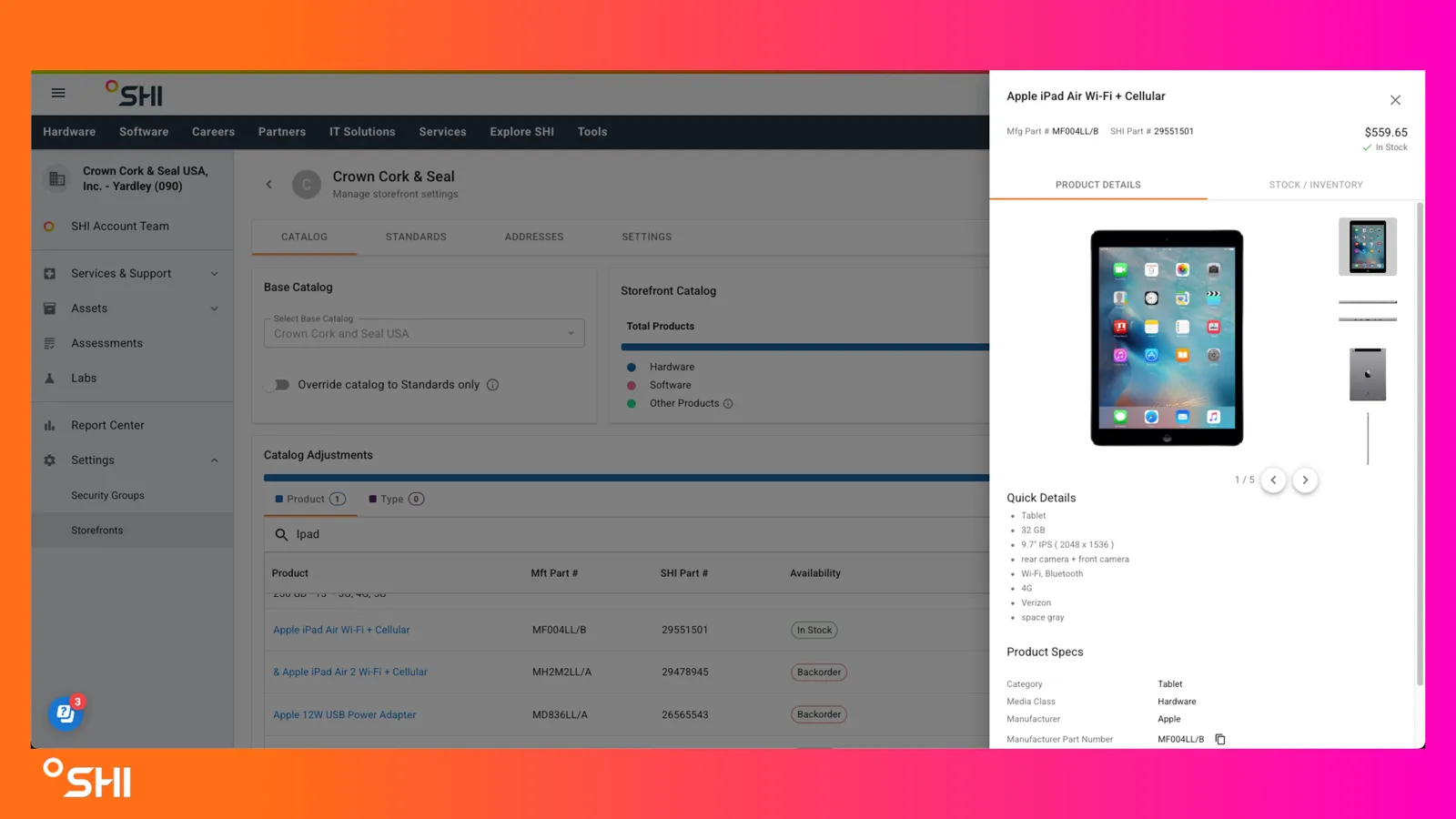Click the blue Hardware legend dot
1456x819 pixels.
coord(632,368)
